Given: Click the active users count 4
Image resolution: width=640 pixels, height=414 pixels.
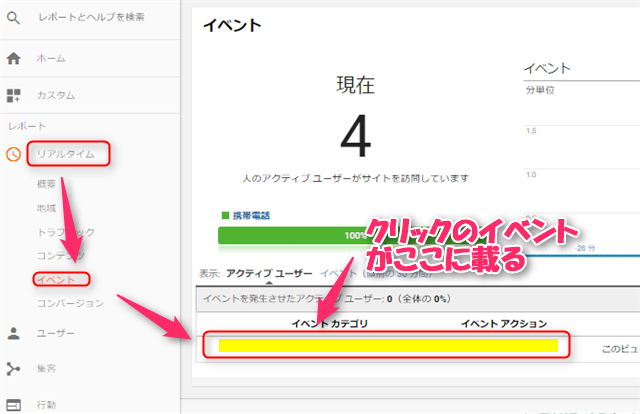Looking at the screenshot, I should (356, 136).
